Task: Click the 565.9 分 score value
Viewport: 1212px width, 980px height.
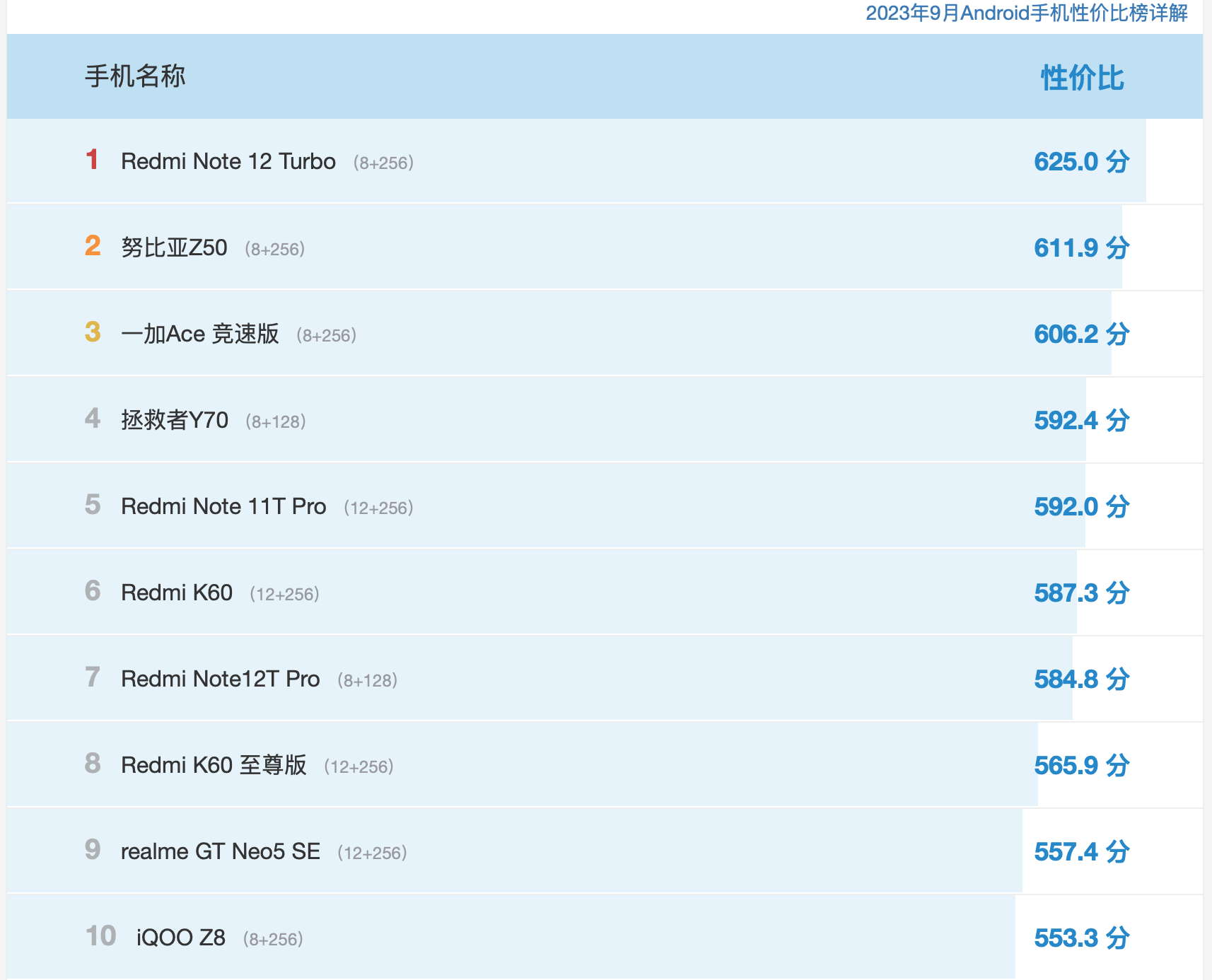Action: [x=1081, y=766]
